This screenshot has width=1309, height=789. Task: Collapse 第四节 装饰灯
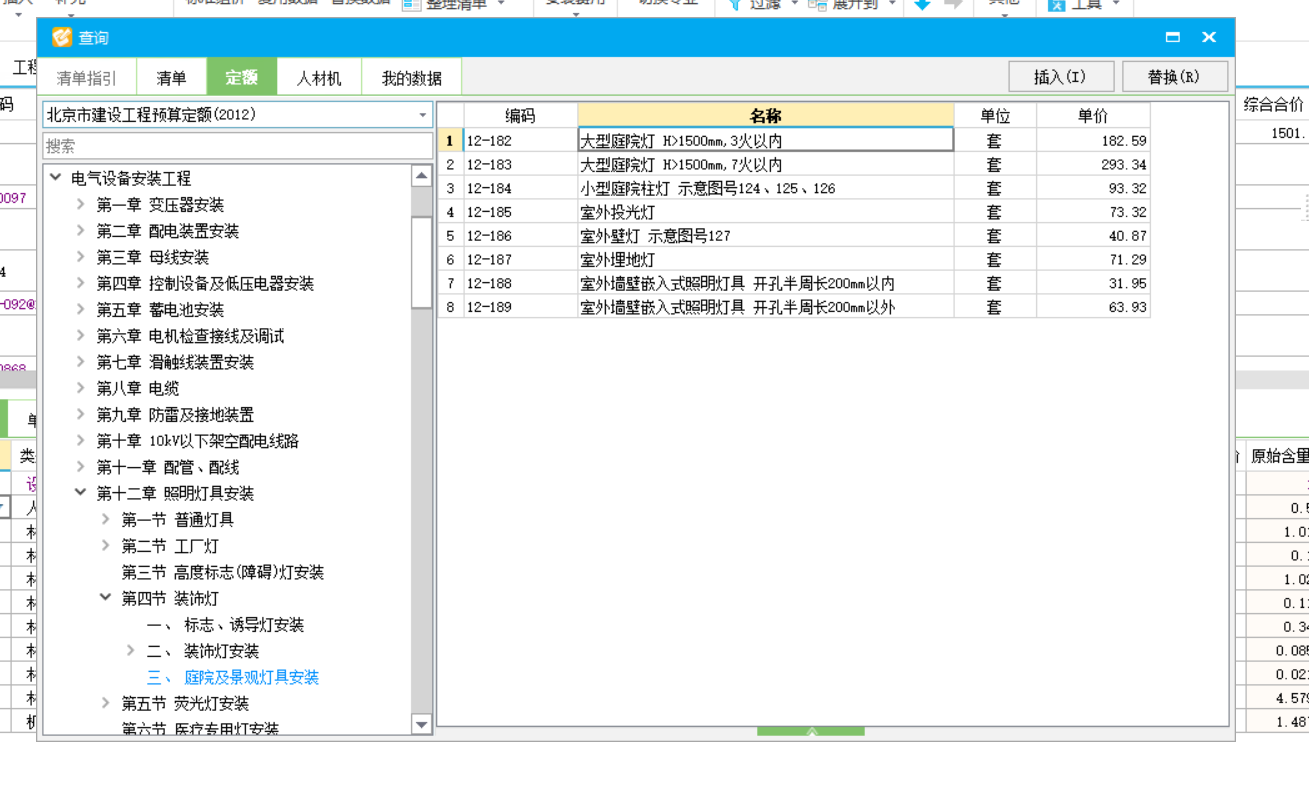(105, 598)
